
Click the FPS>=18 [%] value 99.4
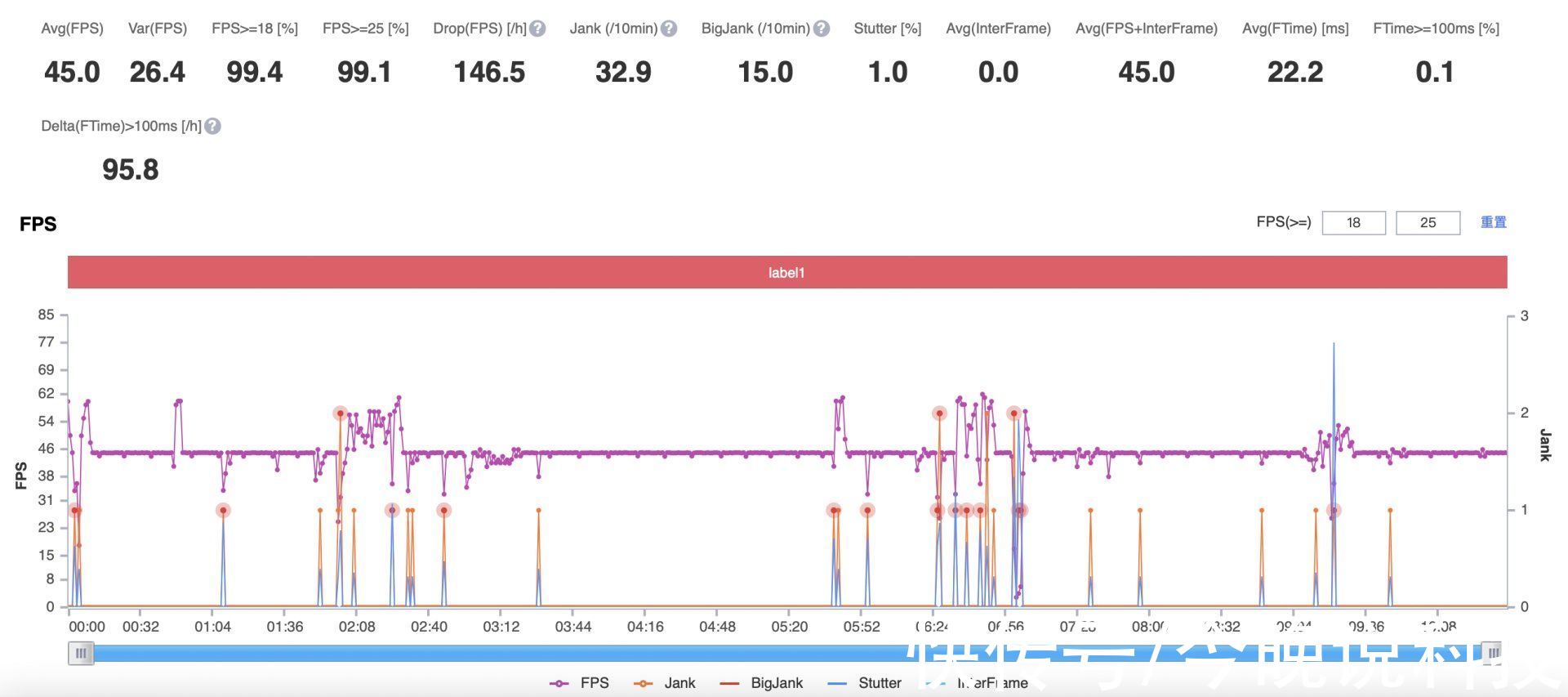click(x=255, y=72)
